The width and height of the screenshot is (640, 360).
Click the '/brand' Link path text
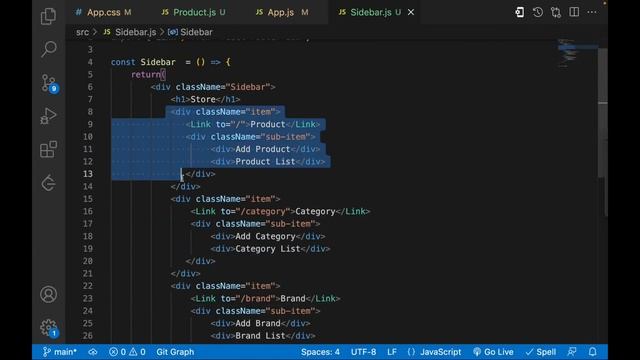coord(258,298)
